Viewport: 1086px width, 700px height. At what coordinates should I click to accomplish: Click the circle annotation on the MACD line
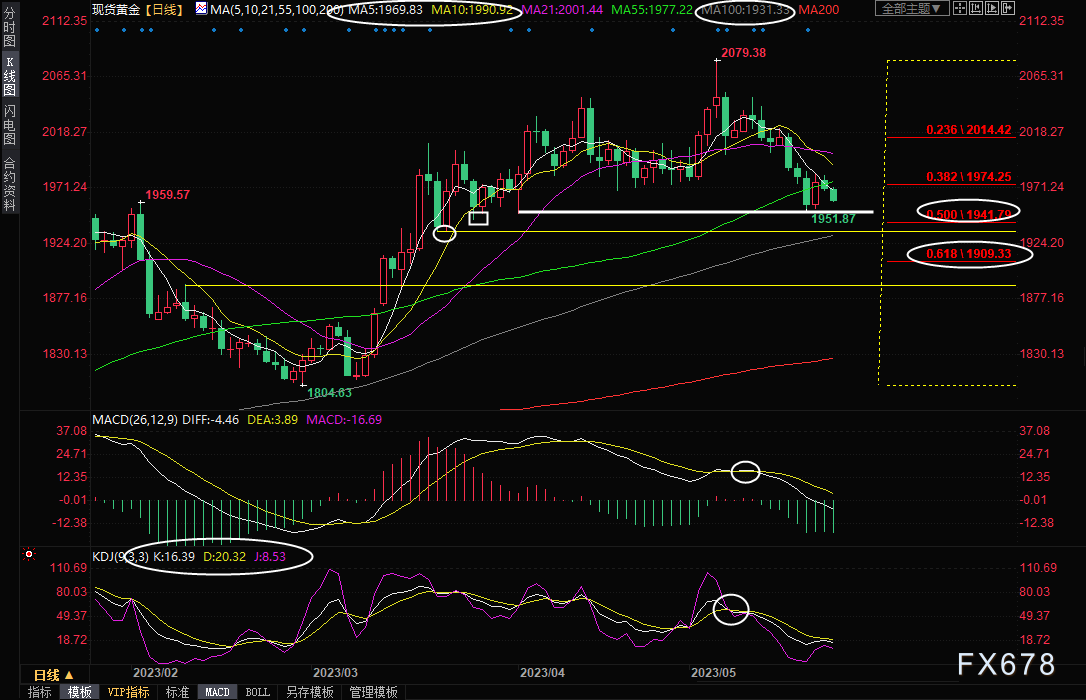(x=746, y=471)
